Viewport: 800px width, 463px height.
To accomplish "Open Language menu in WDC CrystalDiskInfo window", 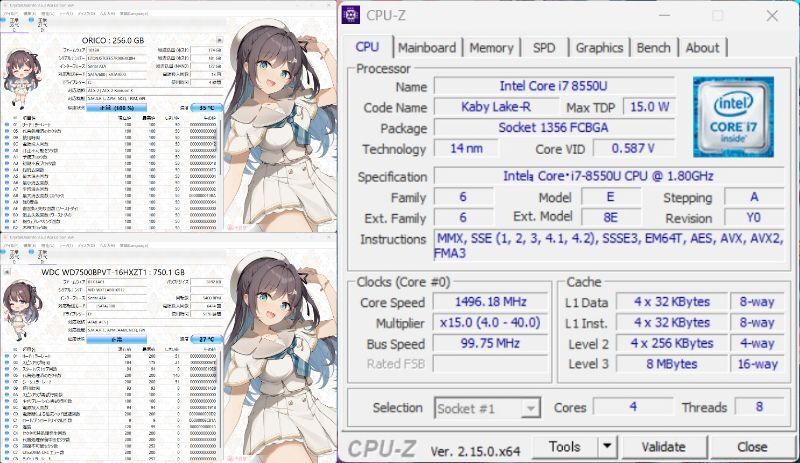I will pyautogui.click(x=134, y=246).
